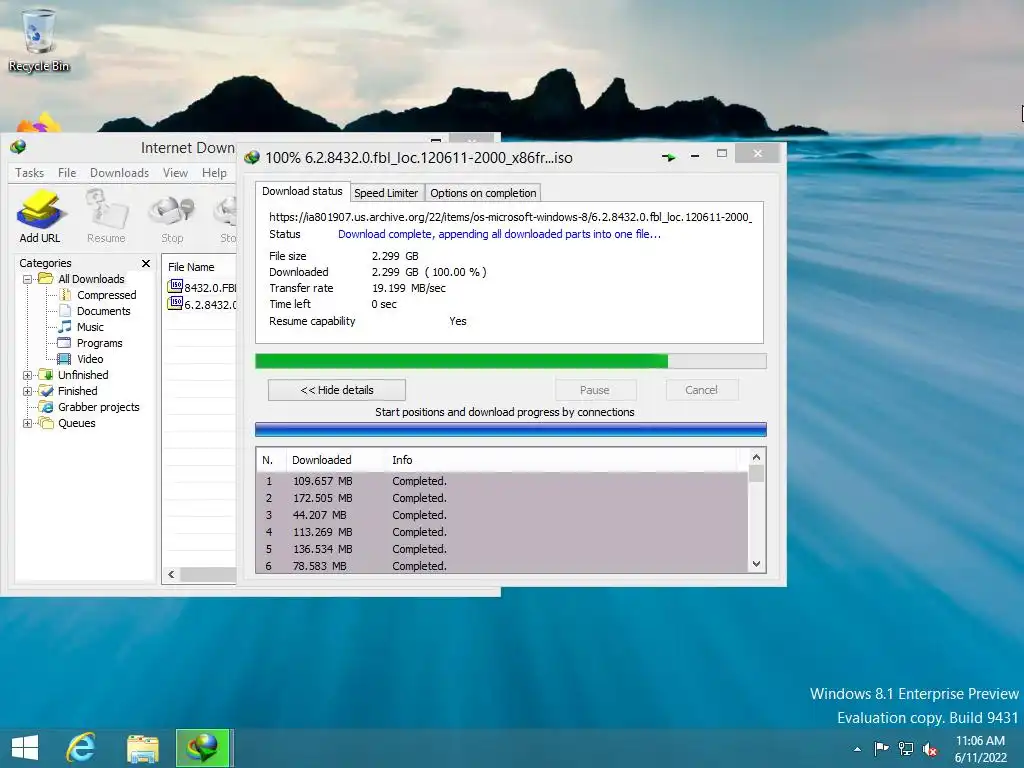Select connection row 2 with 172.505 MB
The height and width of the screenshot is (768, 1024).
coord(502,498)
